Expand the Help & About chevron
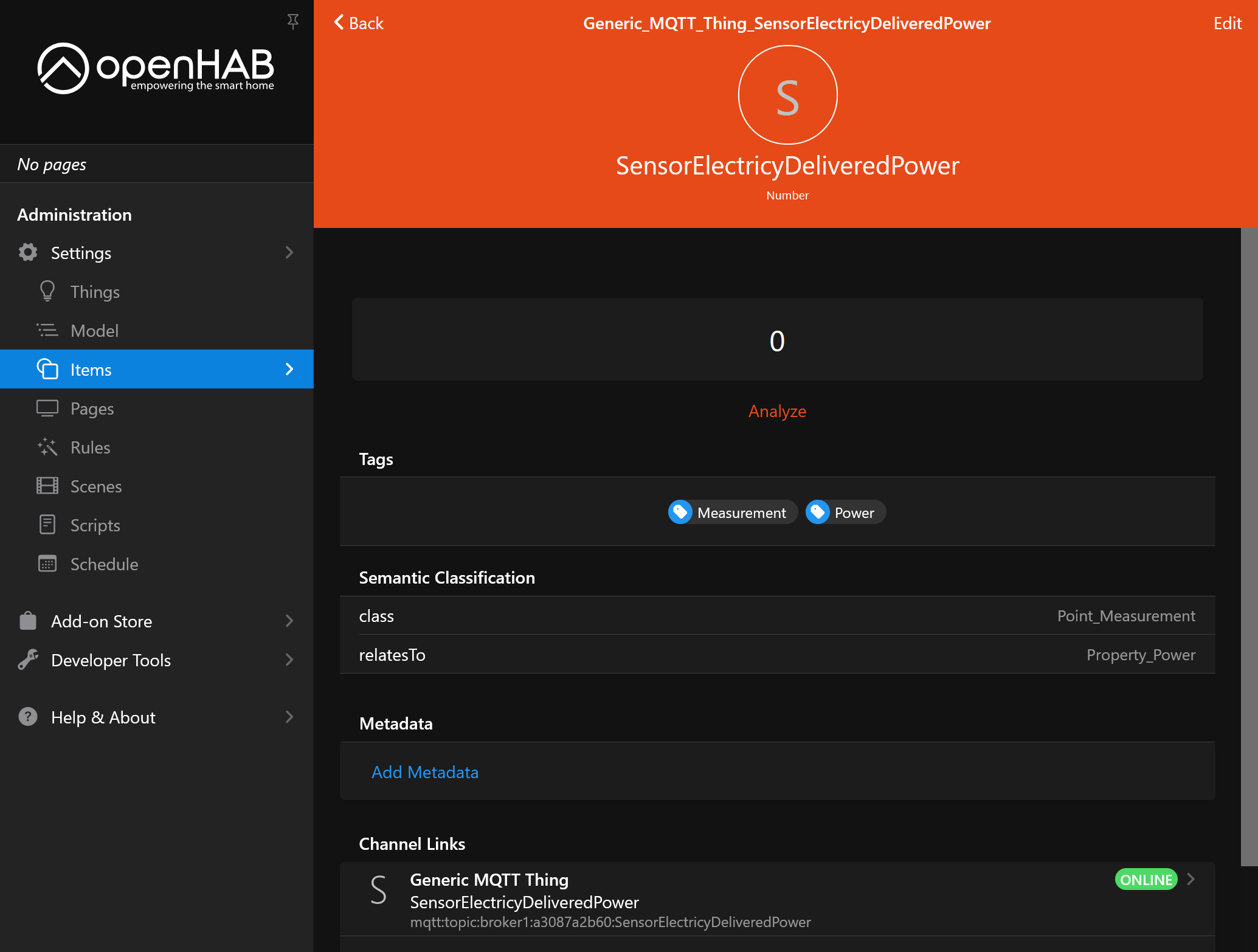 point(289,717)
